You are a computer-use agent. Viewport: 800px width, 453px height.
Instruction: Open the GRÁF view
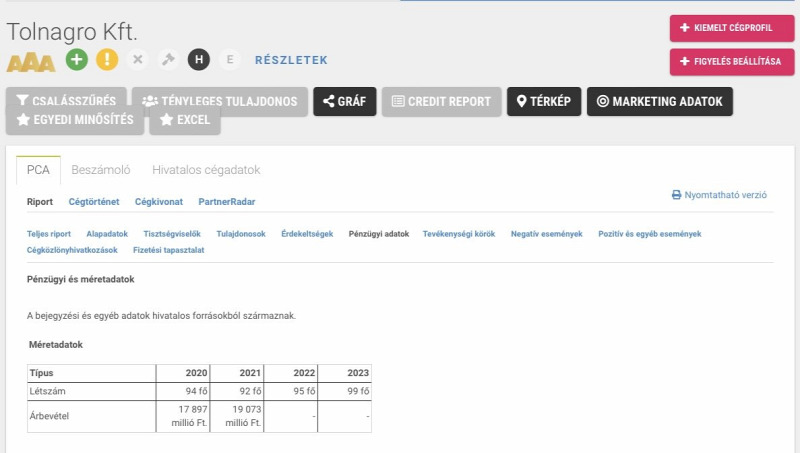point(345,102)
